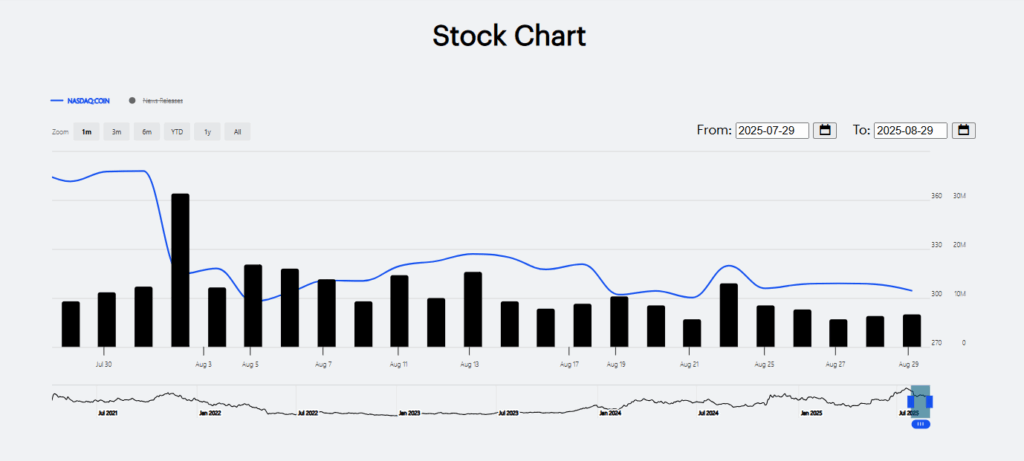The width and height of the screenshot is (1024, 461).
Task: Click the From date input field
Action: [773, 130]
